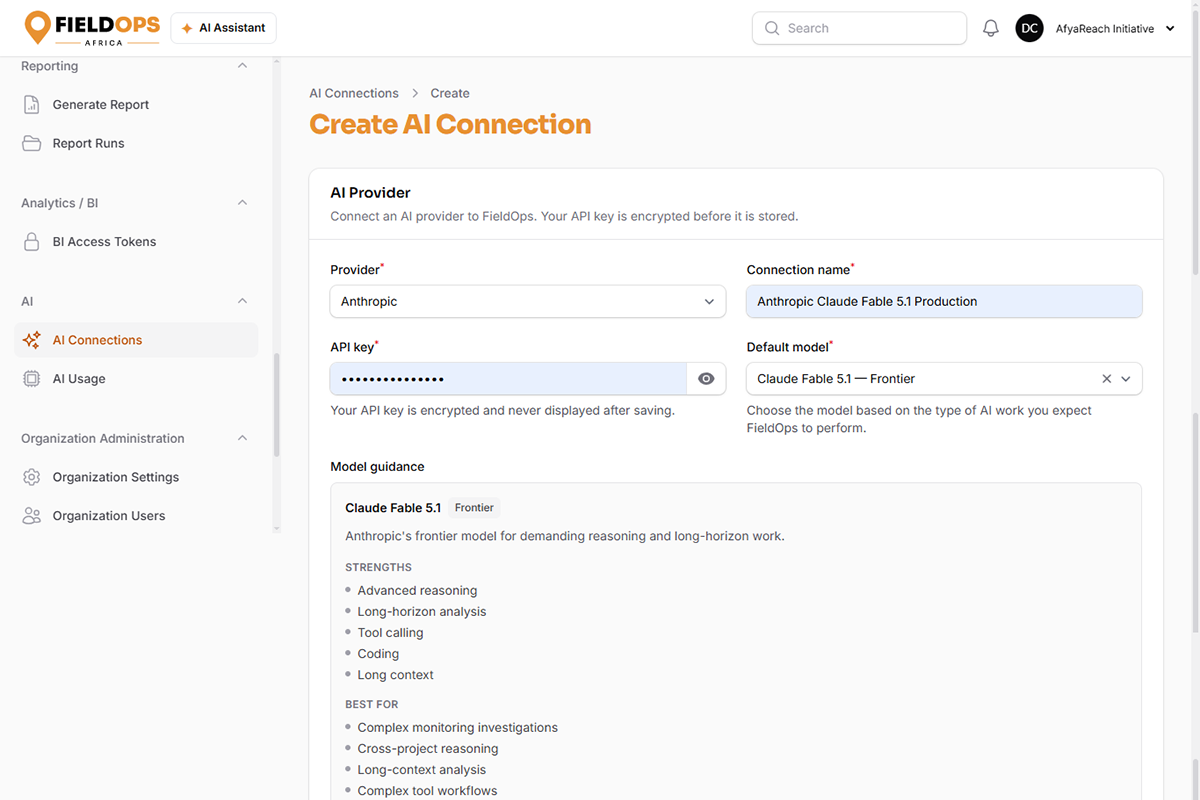Collapse the Analytics / BI section

click(x=242, y=203)
